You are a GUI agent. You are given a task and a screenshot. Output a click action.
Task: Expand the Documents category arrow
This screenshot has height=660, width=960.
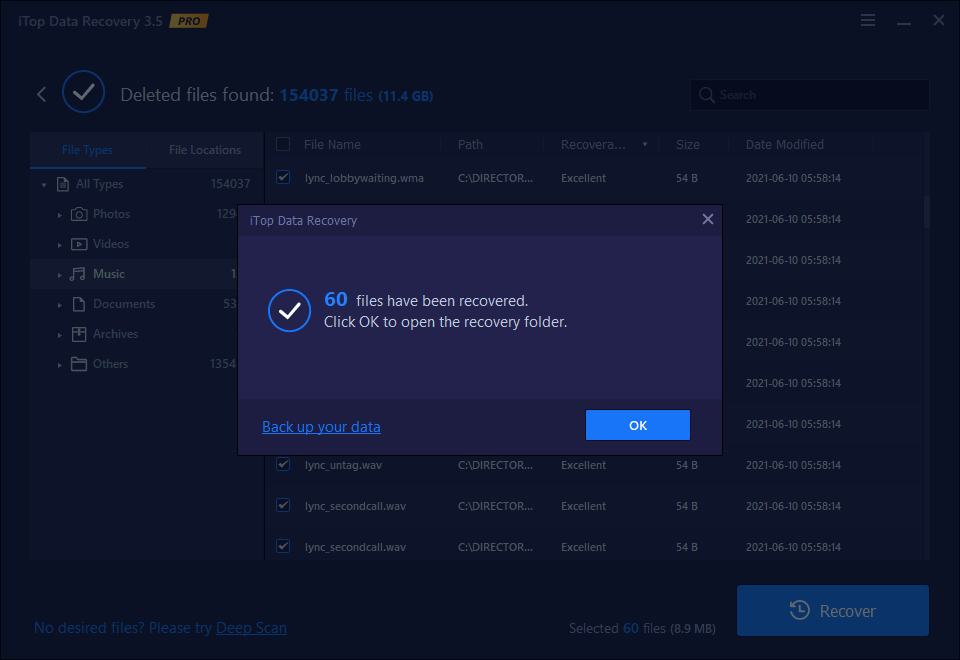tap(59, 305)
